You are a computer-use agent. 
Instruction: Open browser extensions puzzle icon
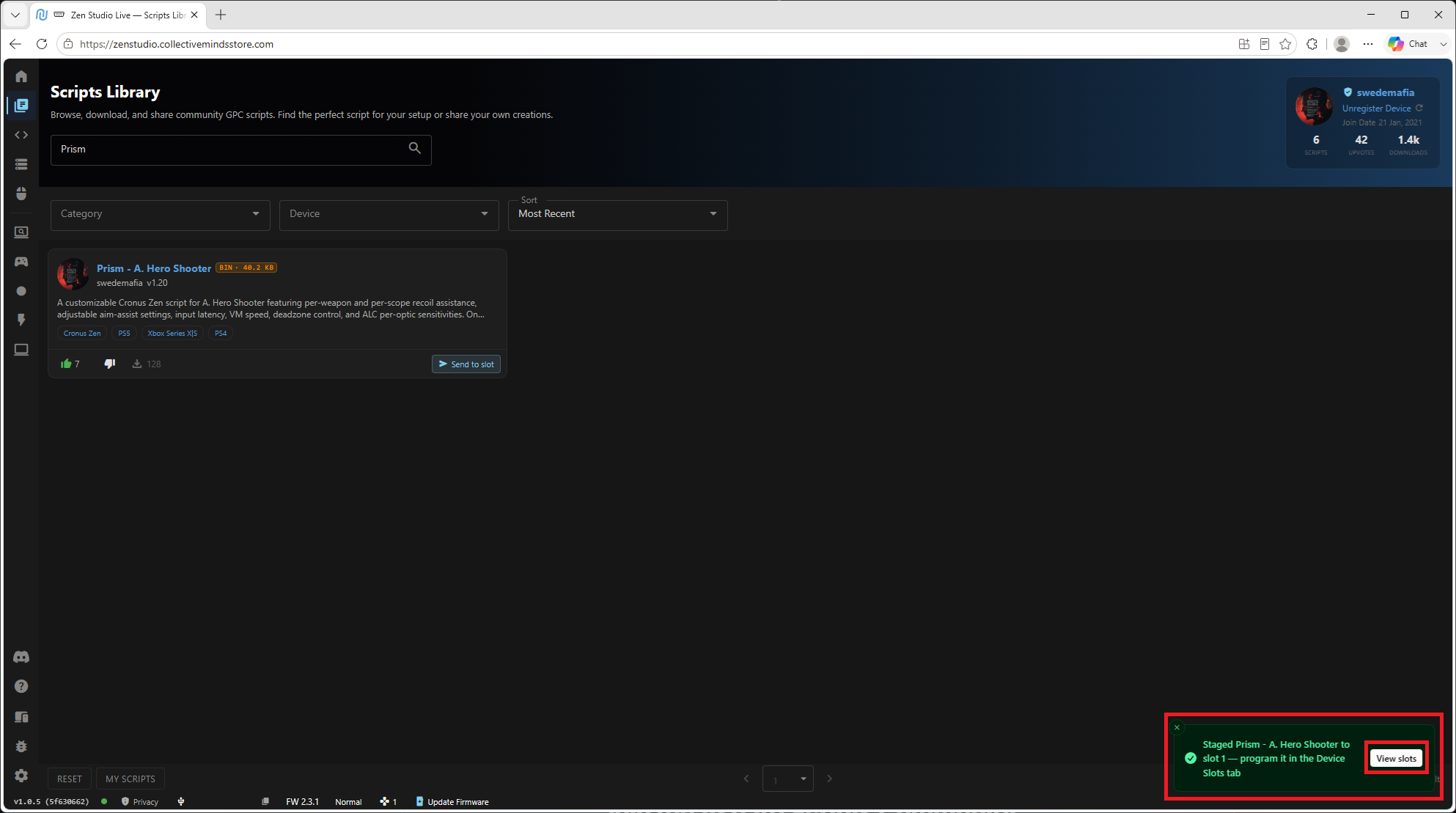[x=1312, y=44]
